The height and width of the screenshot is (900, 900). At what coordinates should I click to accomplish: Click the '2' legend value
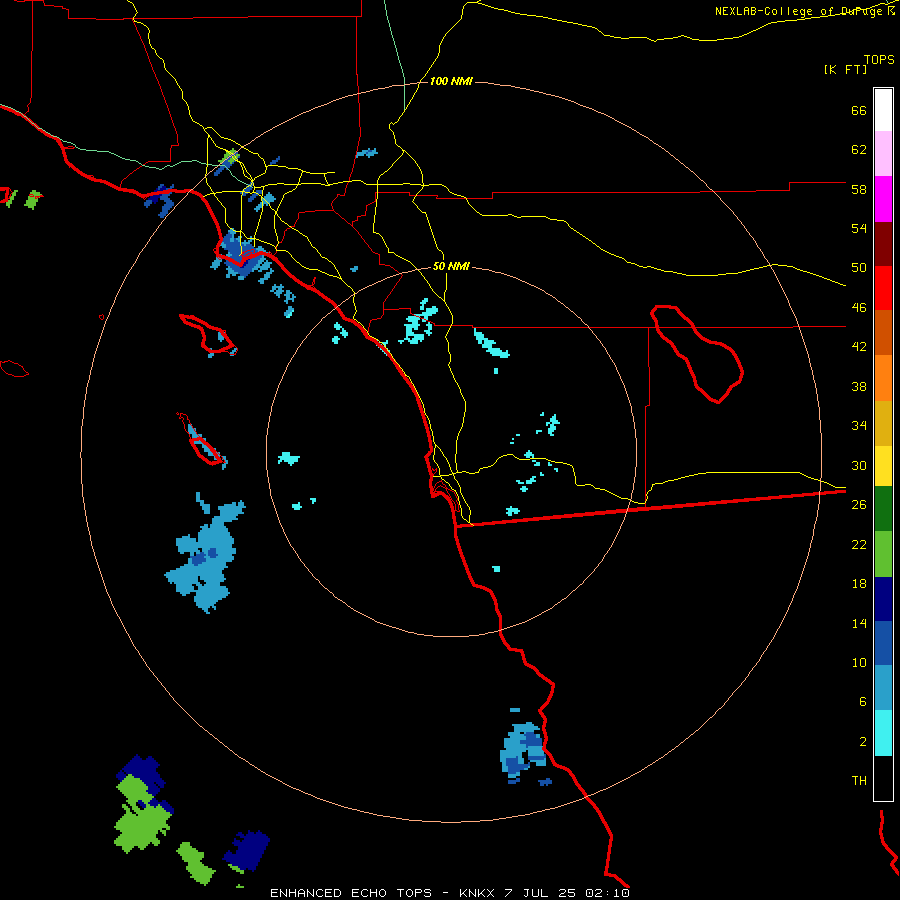point(863,742)
